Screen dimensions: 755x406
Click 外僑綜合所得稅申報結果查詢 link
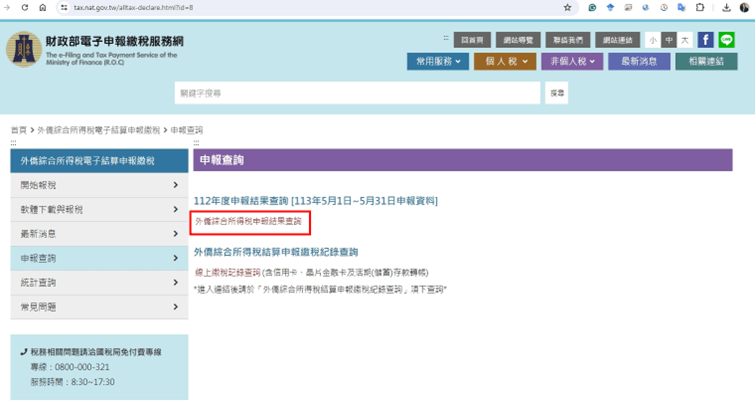247,221
